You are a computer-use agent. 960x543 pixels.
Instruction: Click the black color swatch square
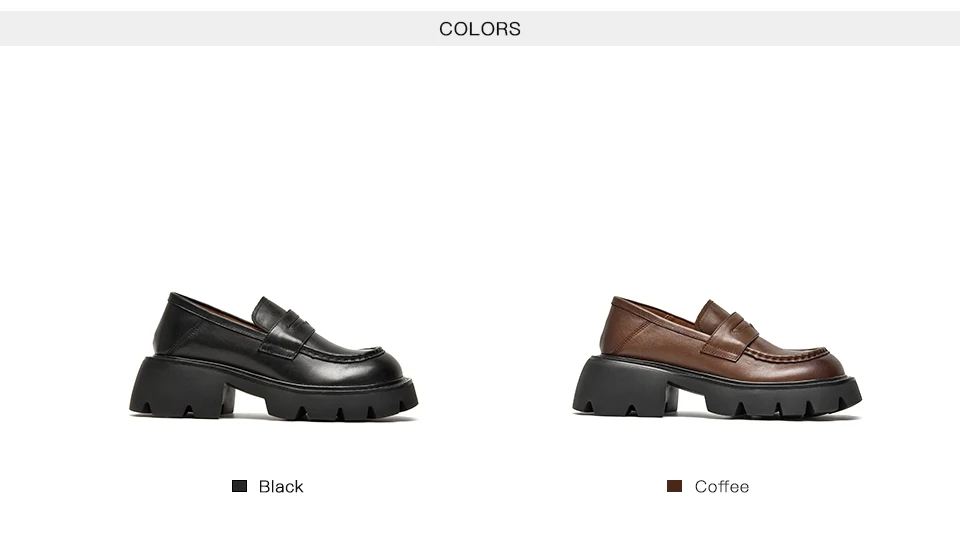pyautogui.click(x=239, y=486)
